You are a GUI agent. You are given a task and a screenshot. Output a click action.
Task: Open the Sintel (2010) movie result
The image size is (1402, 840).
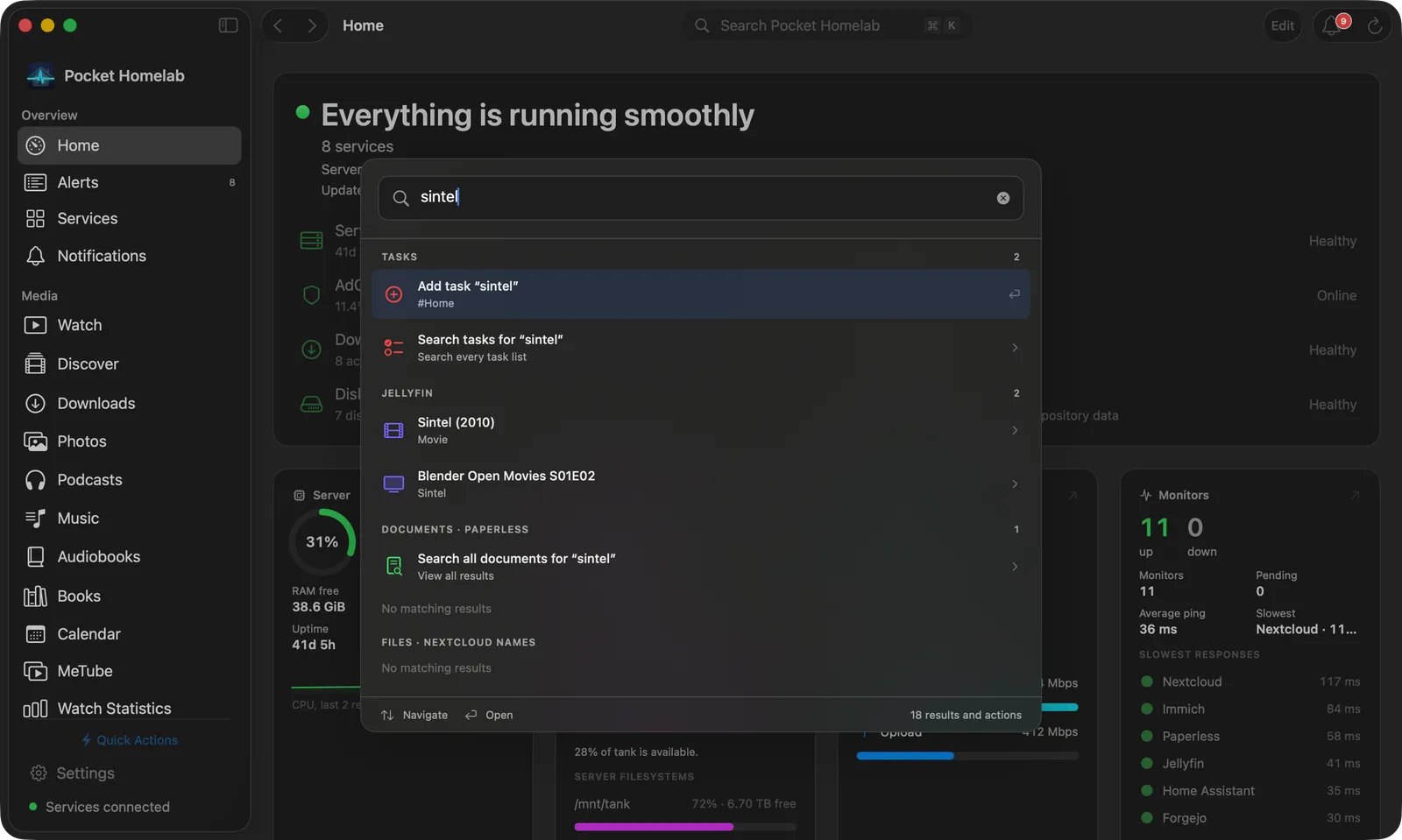[701, 430]
